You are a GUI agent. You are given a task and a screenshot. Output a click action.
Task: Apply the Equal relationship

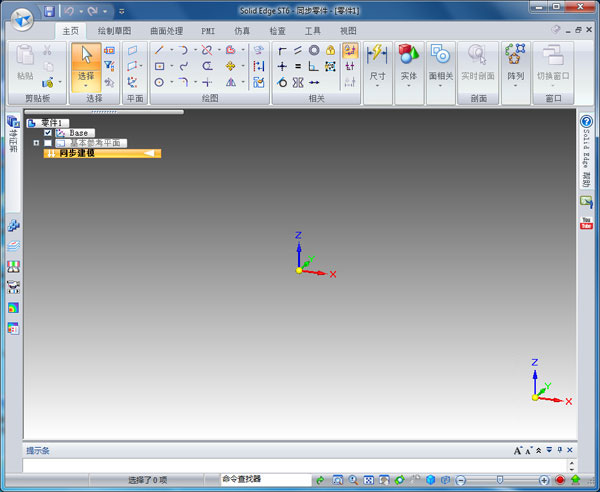(298, 66)
